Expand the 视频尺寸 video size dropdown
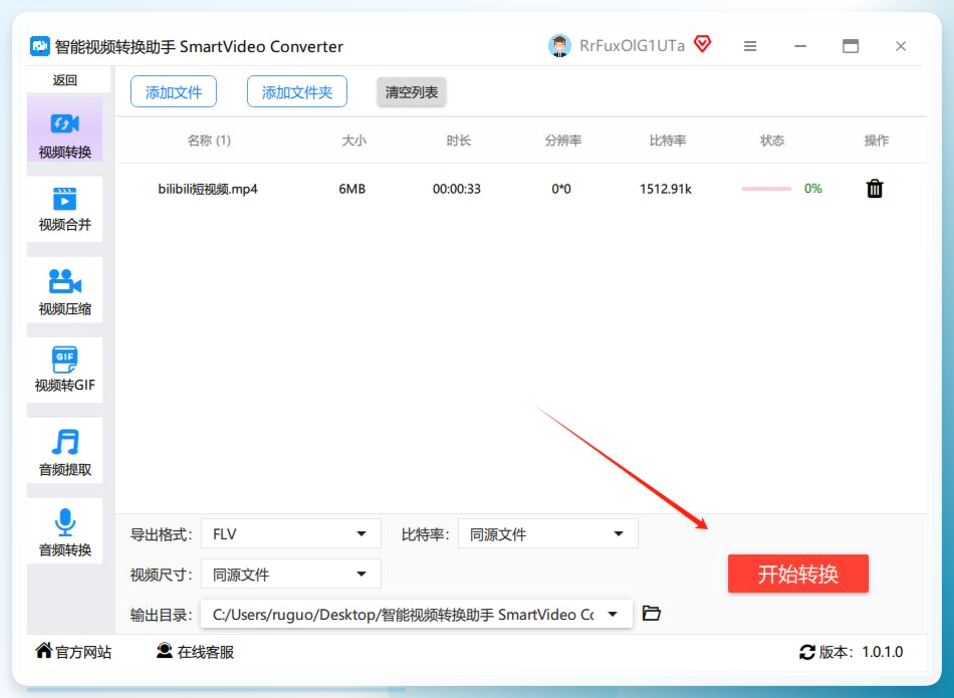The image size is (954, 698). (291, 574)
